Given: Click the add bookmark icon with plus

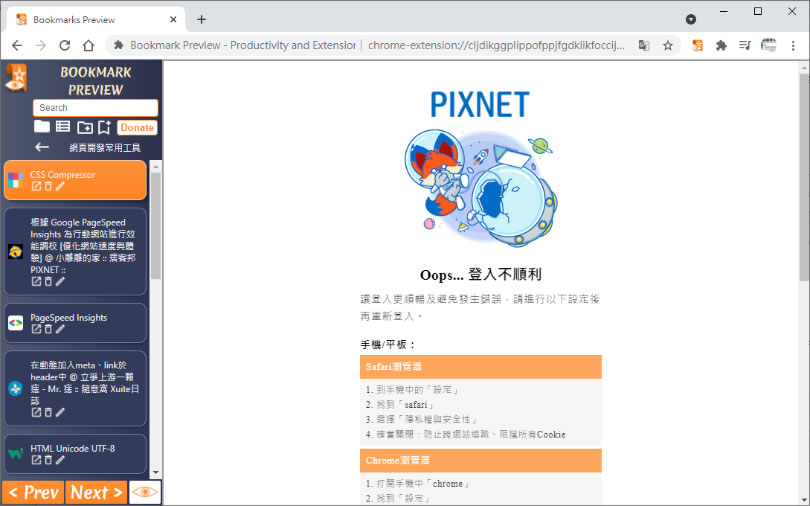Looking at the screenshot, I should (104, 127).
